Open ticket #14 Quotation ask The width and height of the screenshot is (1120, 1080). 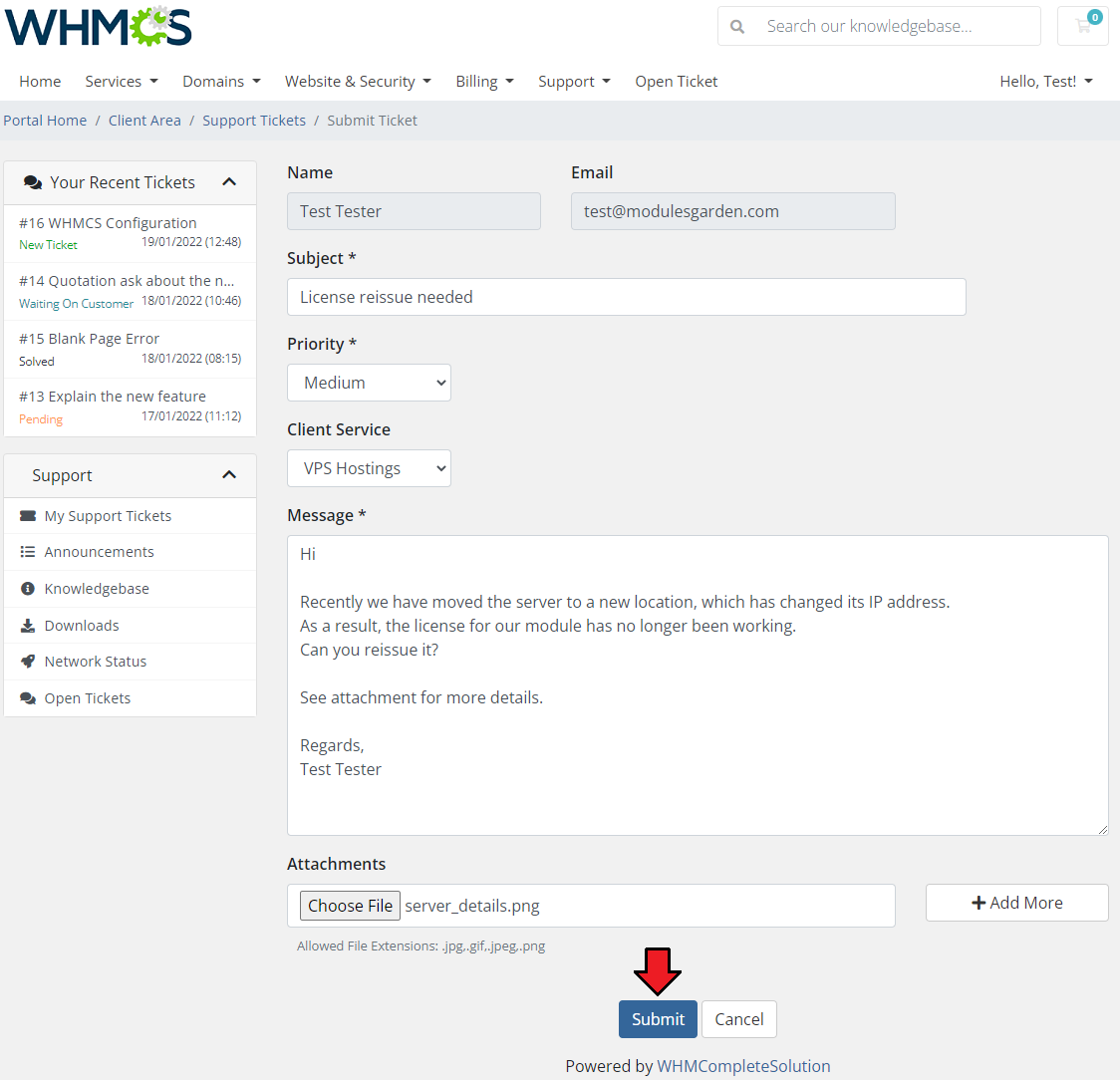point(130,292)
